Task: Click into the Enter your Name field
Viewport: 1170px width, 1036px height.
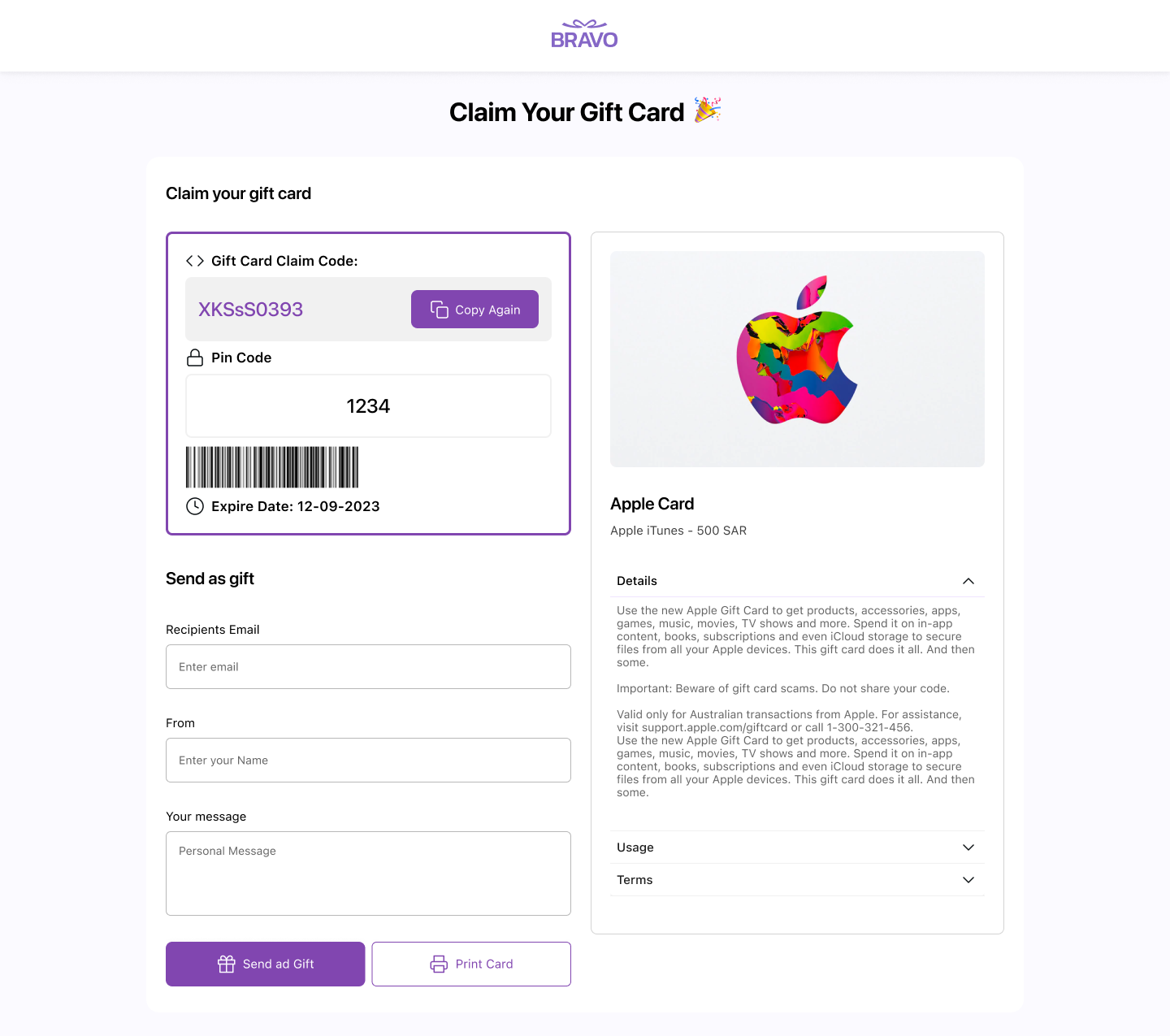Action: pos(368,761)
